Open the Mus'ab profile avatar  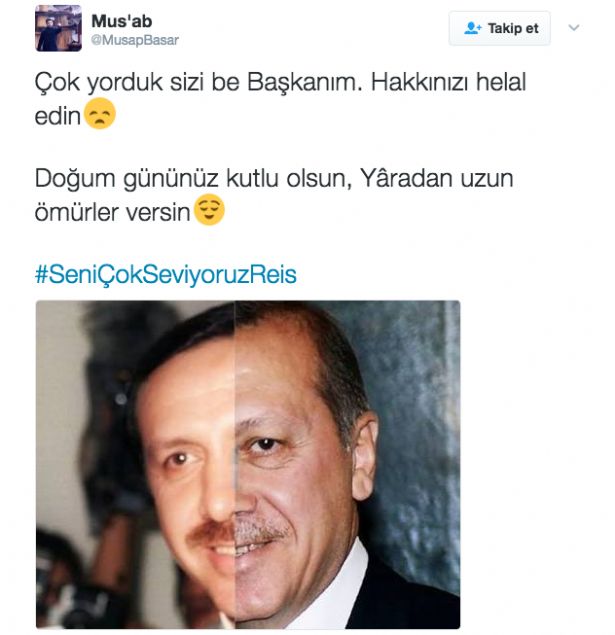(x=58, y=28)
